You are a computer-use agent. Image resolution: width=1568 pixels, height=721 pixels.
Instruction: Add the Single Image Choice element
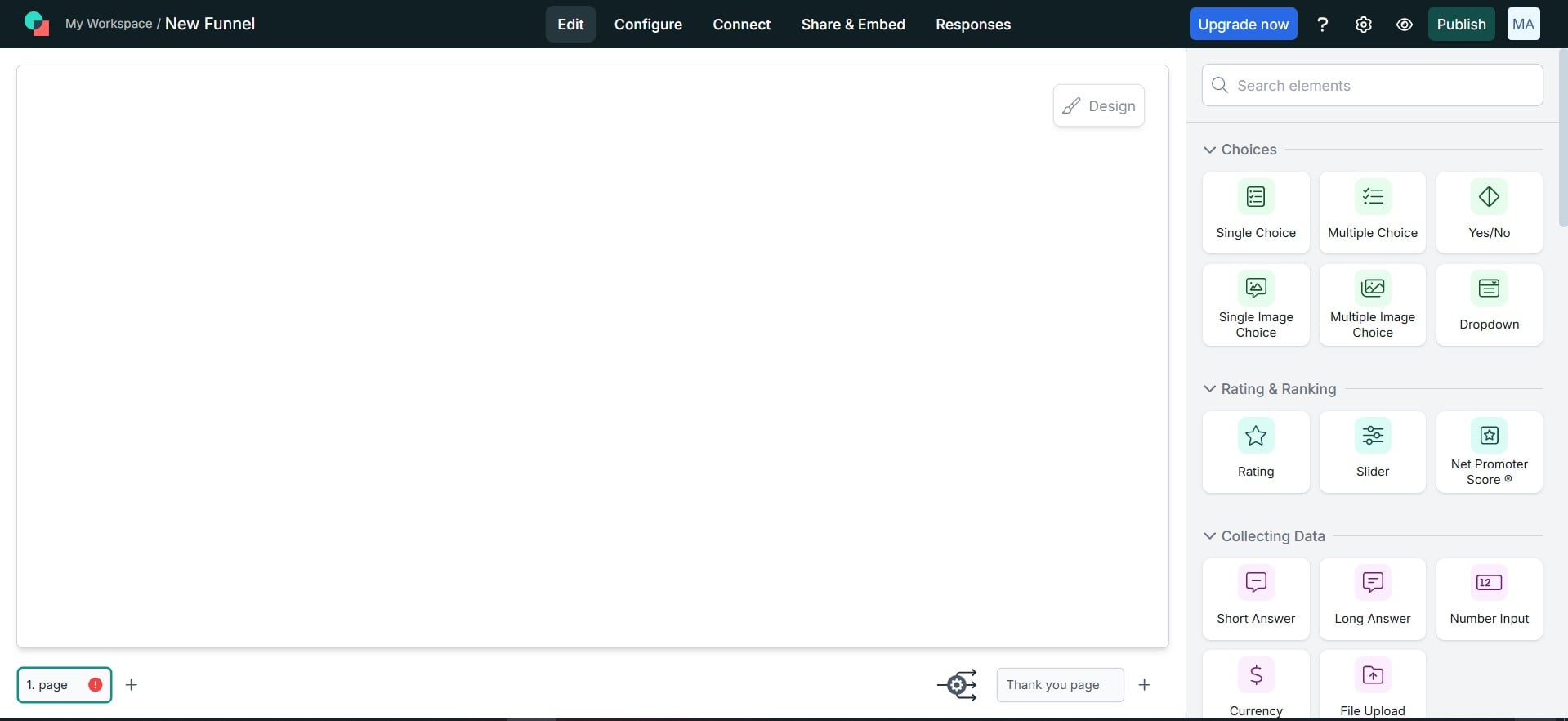pos(1256,305)
